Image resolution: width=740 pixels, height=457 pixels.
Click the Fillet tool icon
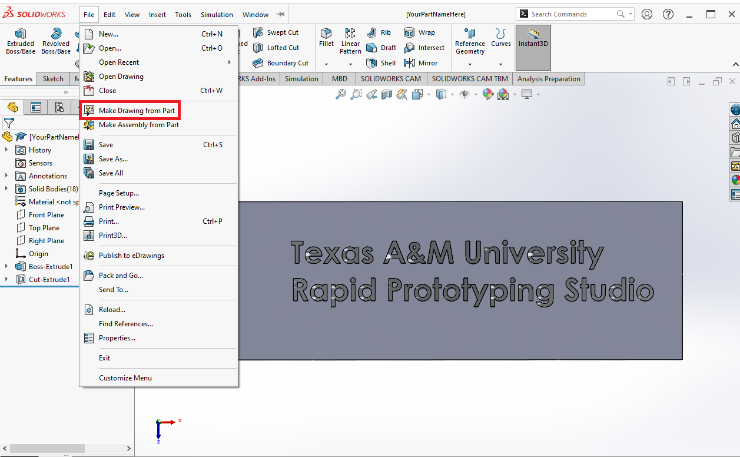[x=326, y=34]
